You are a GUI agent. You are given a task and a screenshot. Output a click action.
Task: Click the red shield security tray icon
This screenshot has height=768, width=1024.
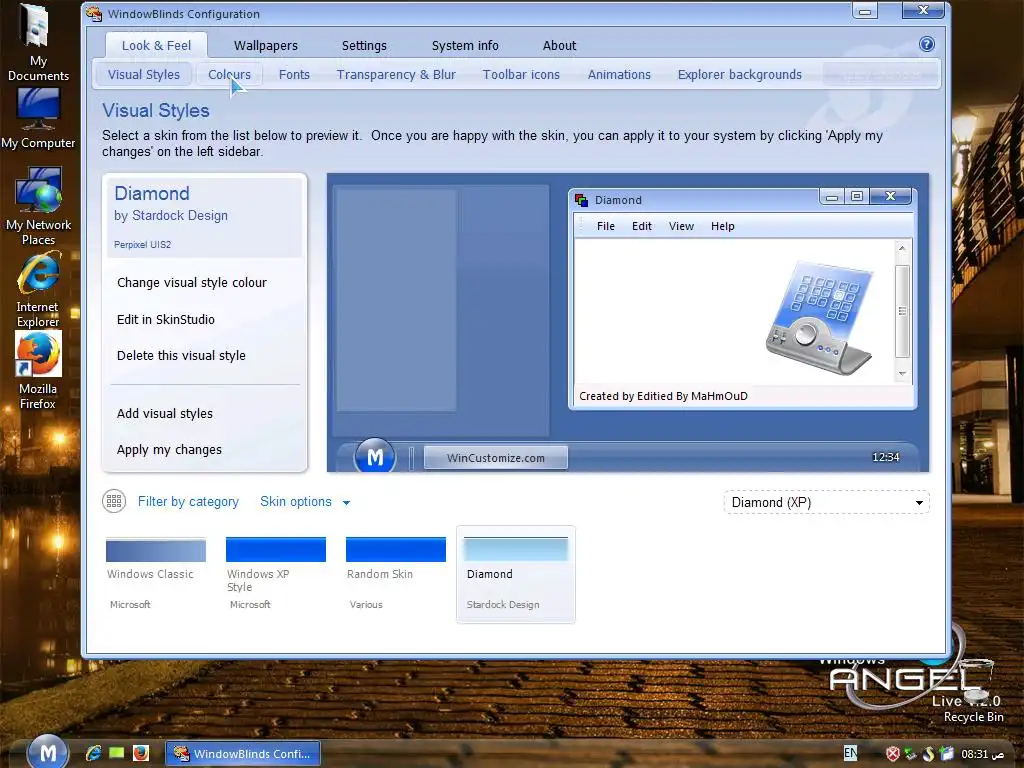(893, 754)
